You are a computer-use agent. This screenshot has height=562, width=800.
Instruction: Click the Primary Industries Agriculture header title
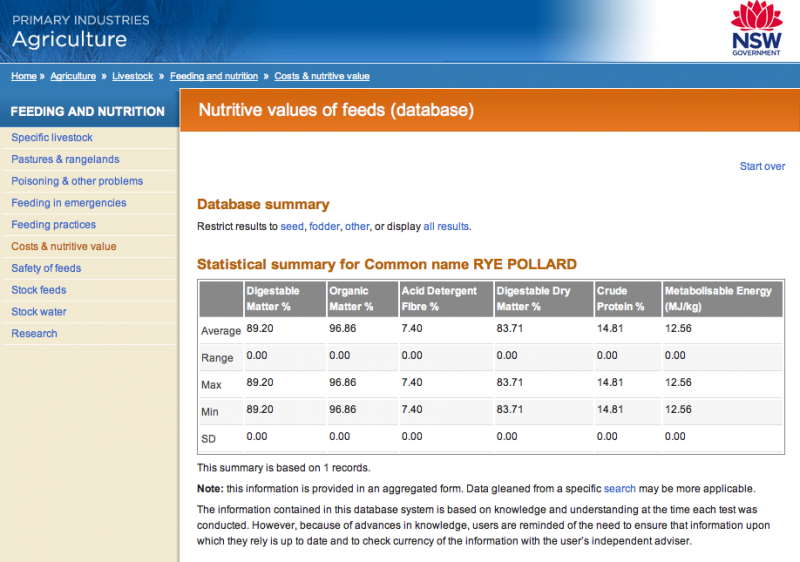click(80, 32)
